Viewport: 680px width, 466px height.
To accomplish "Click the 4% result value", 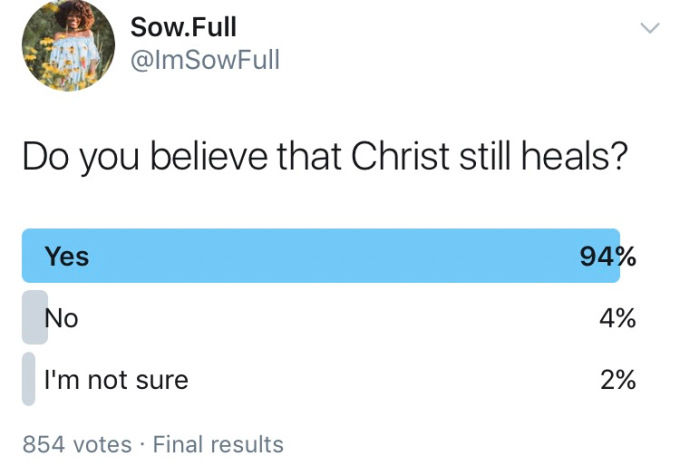I will pos(618,318).
